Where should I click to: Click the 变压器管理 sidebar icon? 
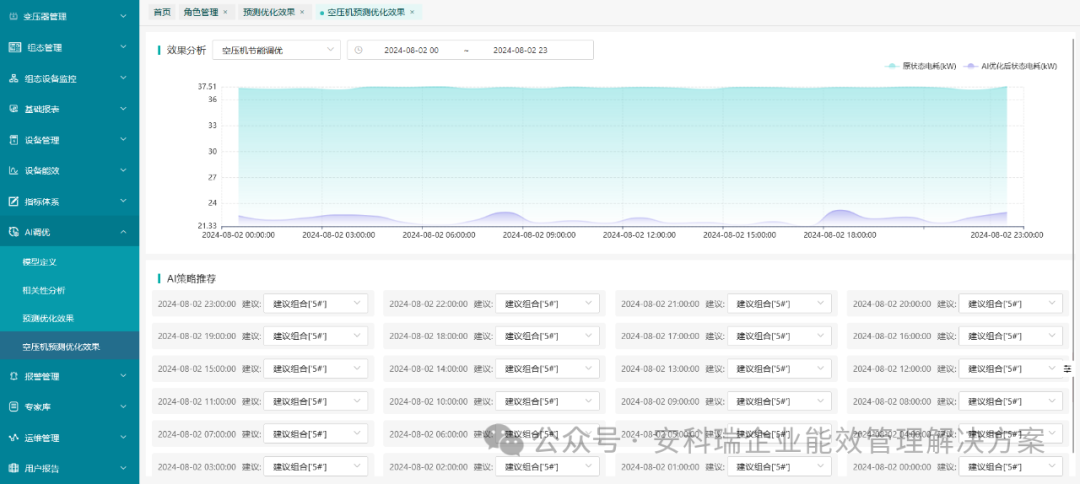pos(13,15)
